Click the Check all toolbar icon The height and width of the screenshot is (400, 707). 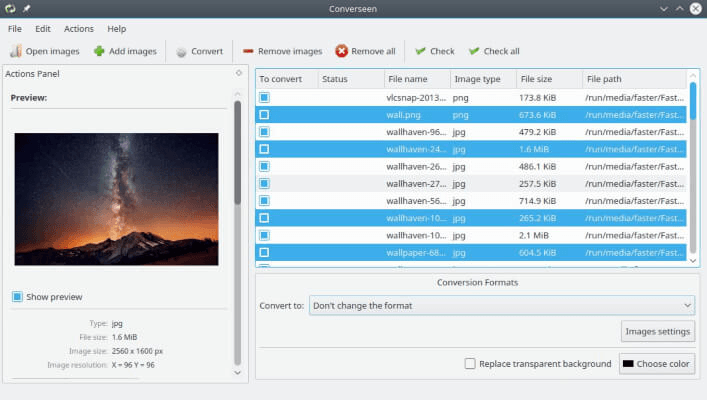coord(474,51)
